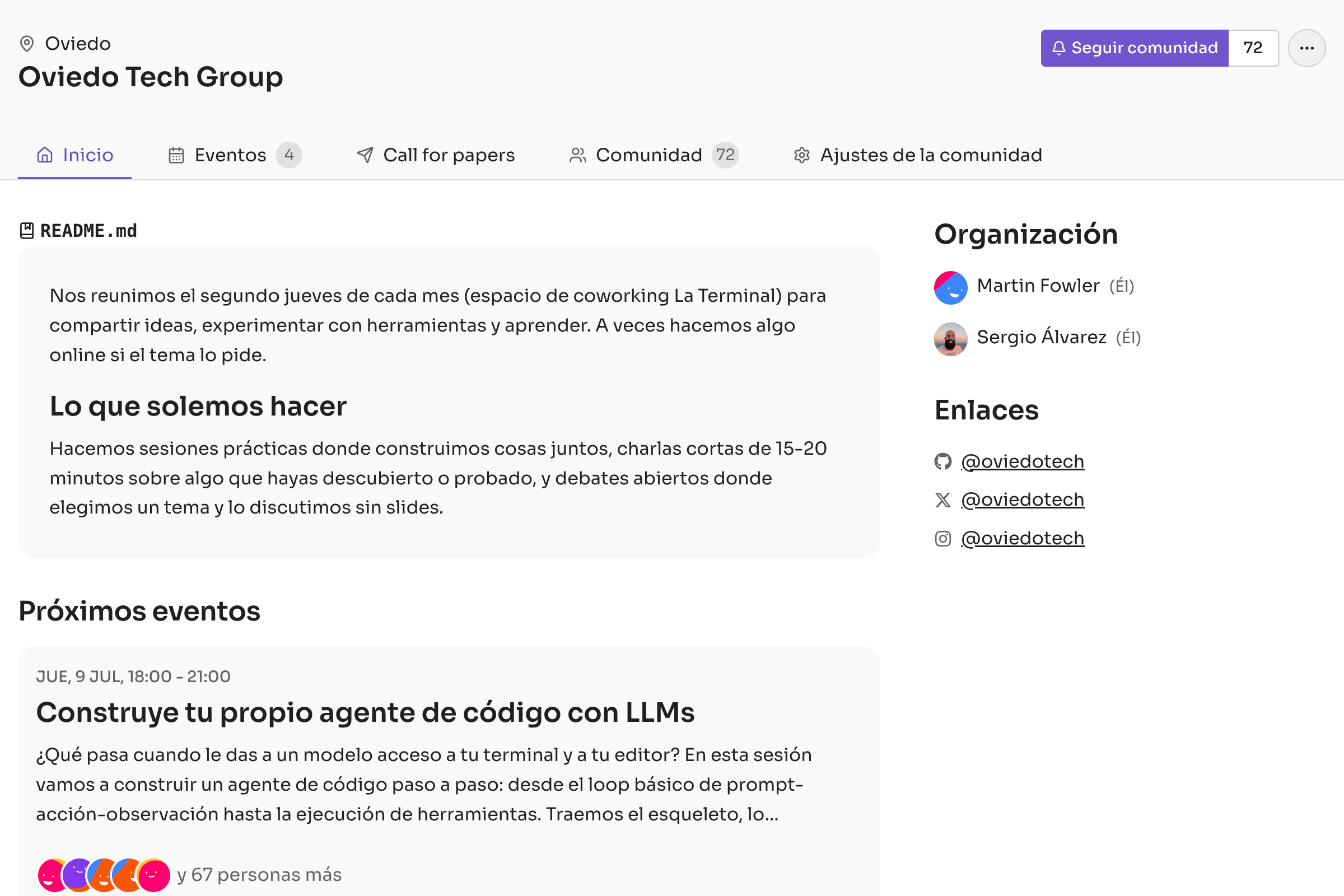The image size is (1344, 896).
Task: Click the 72 followers count button
Action: click(1253, 48)
